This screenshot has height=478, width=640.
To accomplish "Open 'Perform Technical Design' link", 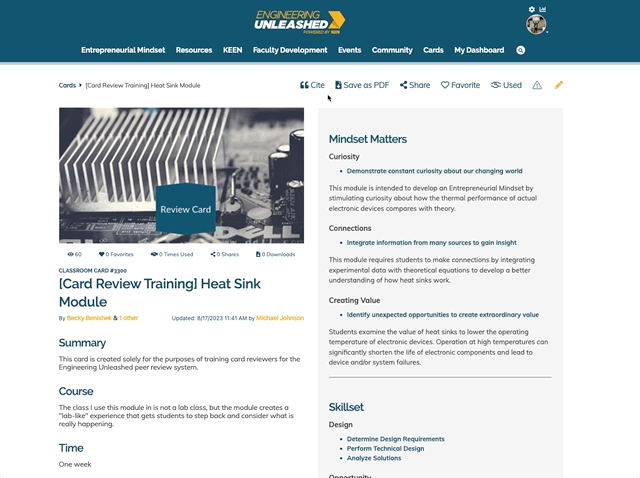I will [385, 449].
